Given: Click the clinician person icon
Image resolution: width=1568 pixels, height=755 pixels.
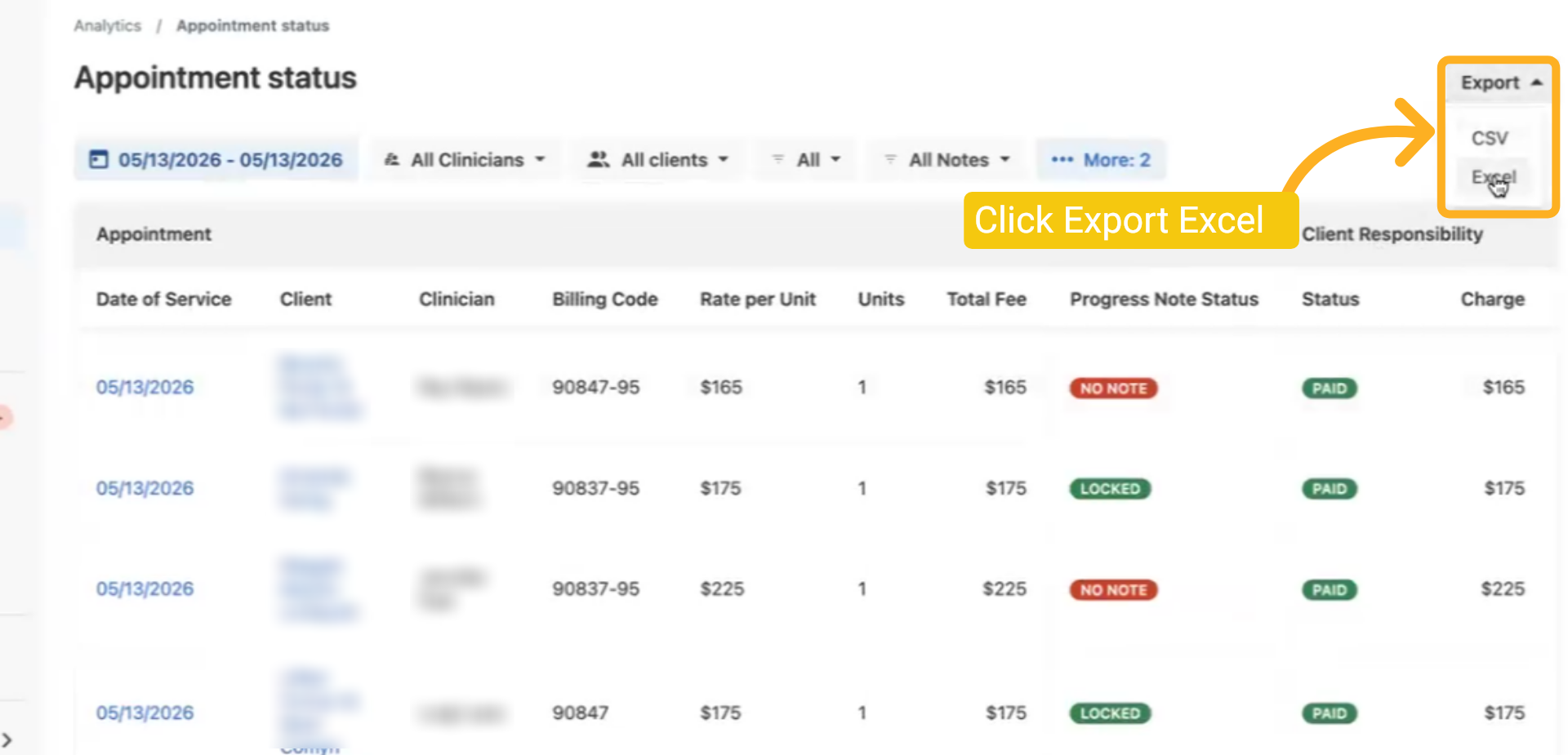Looking at the screenshot, I should tap(393, 160).
